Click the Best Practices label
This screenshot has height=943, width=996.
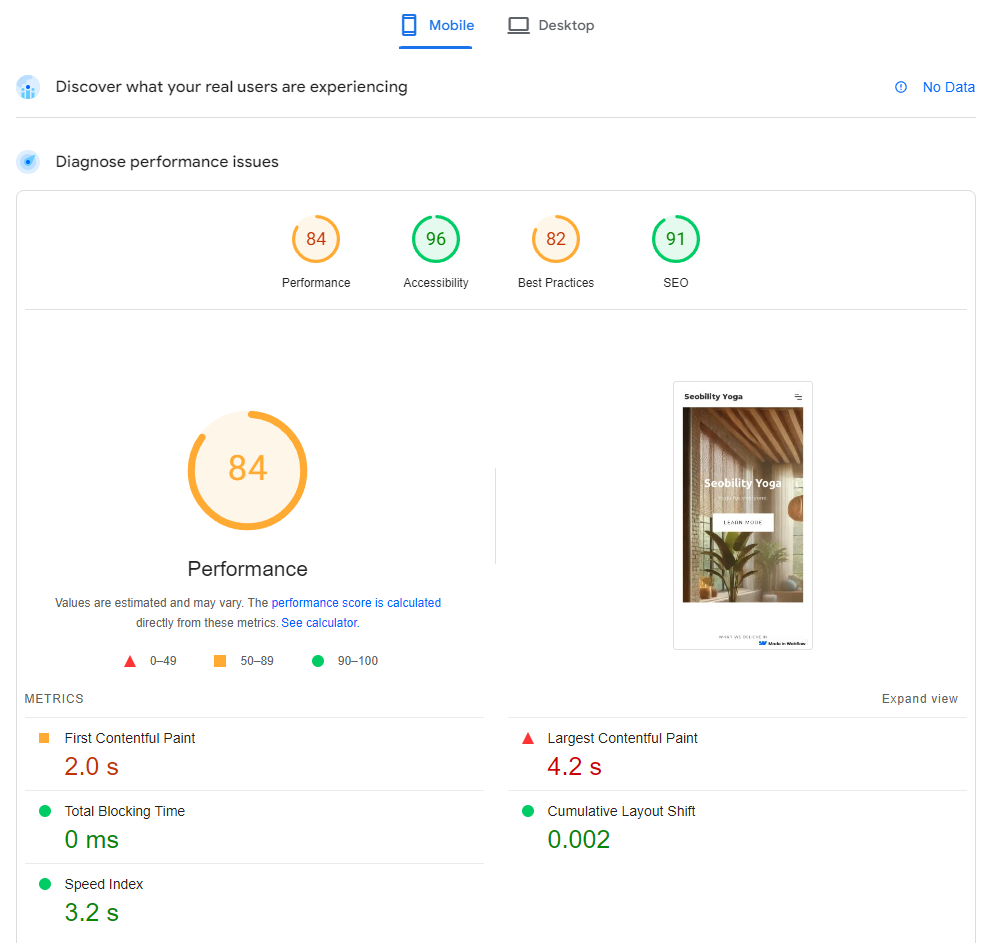point(556,283)
